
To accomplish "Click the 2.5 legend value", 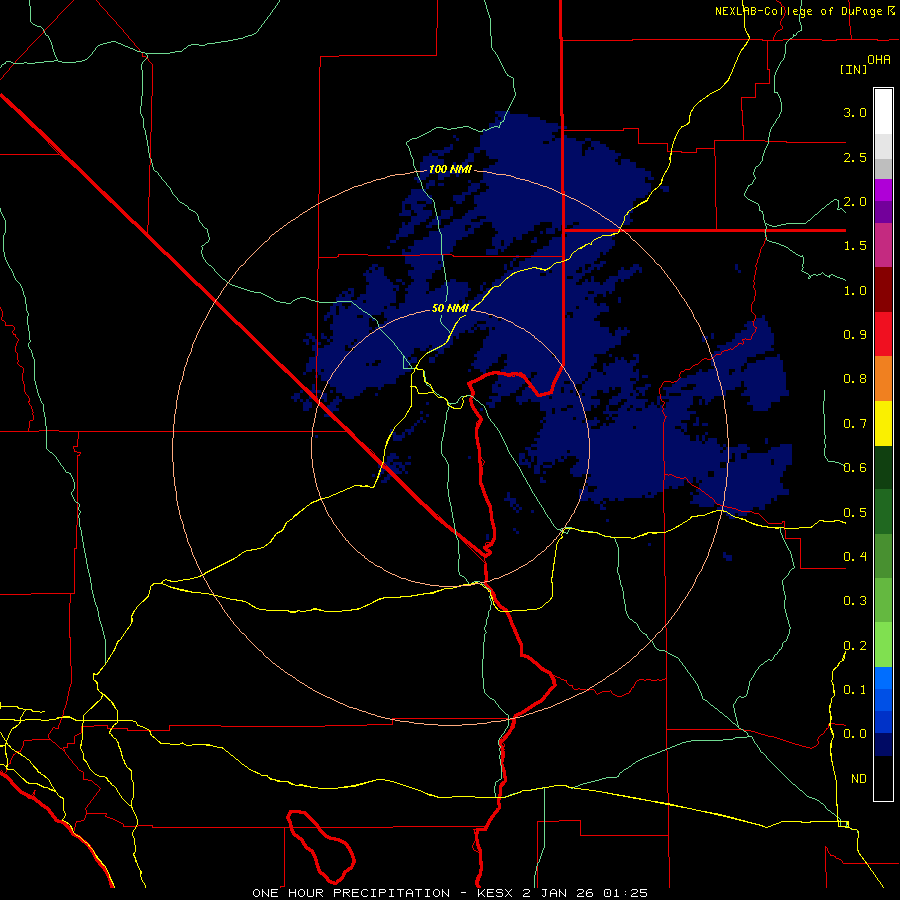I will 855,157.
